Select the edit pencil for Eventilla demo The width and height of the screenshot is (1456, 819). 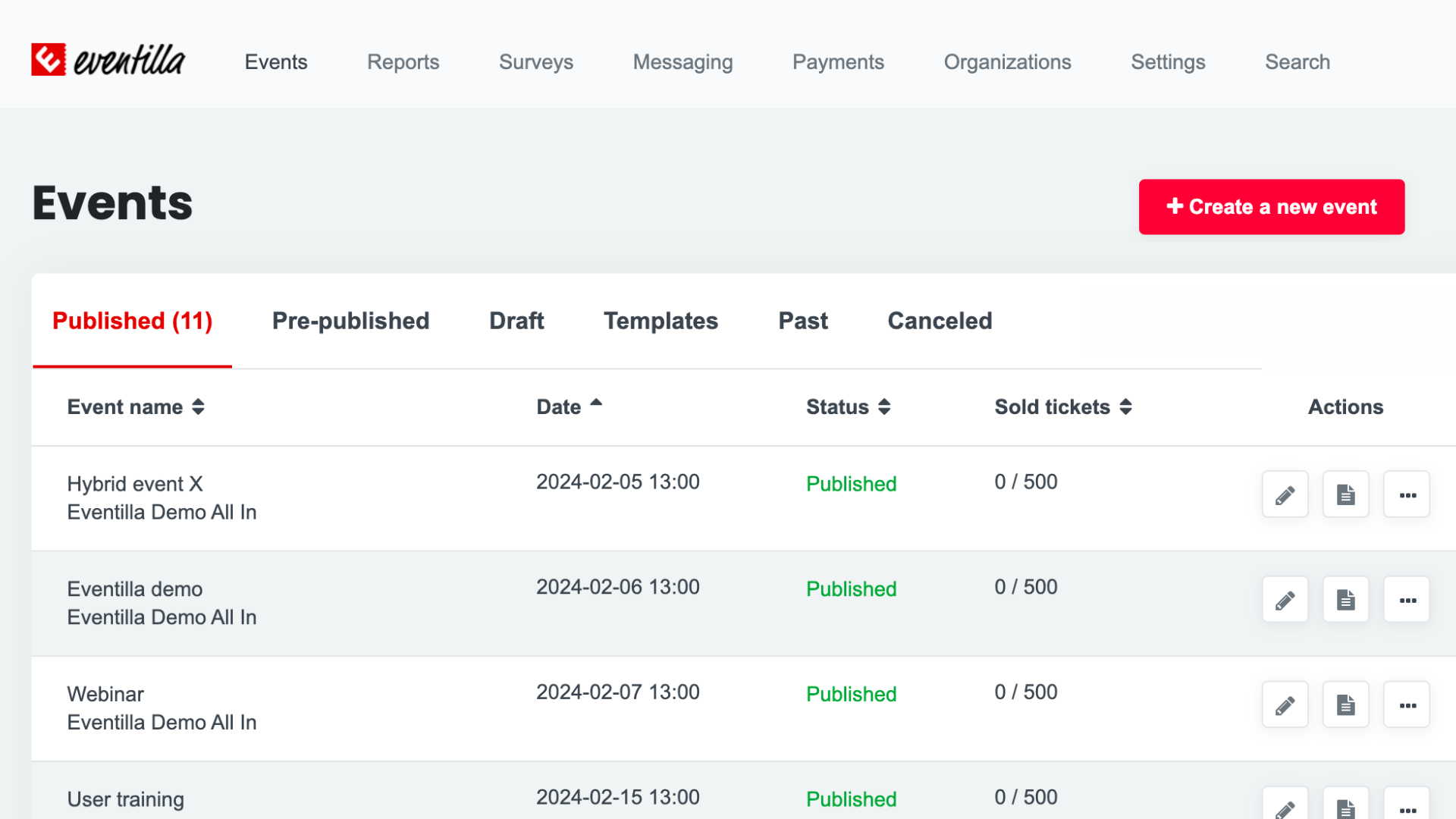(1285, 599)
